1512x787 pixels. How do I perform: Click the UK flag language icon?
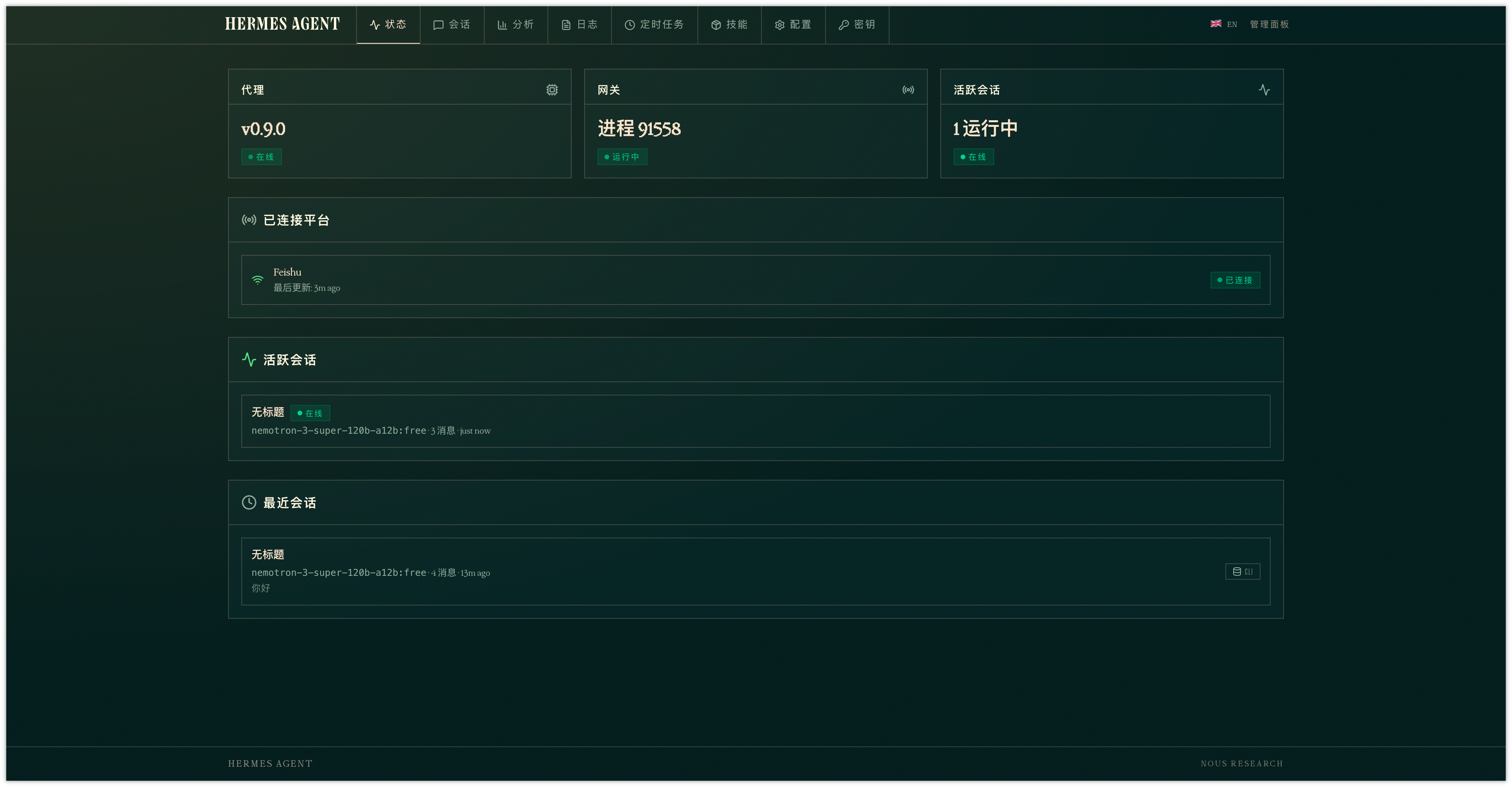coord(1216,24)
